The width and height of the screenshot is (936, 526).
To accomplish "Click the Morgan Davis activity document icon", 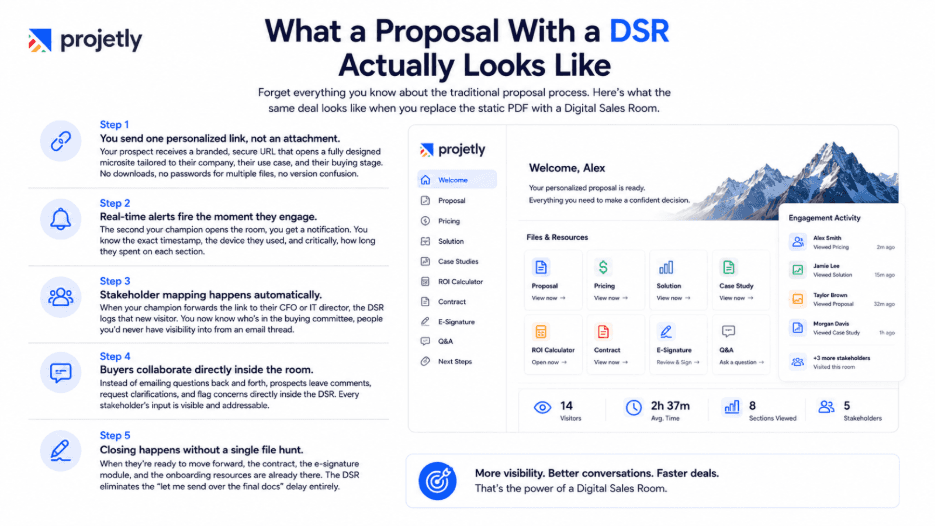I will 798,327.
